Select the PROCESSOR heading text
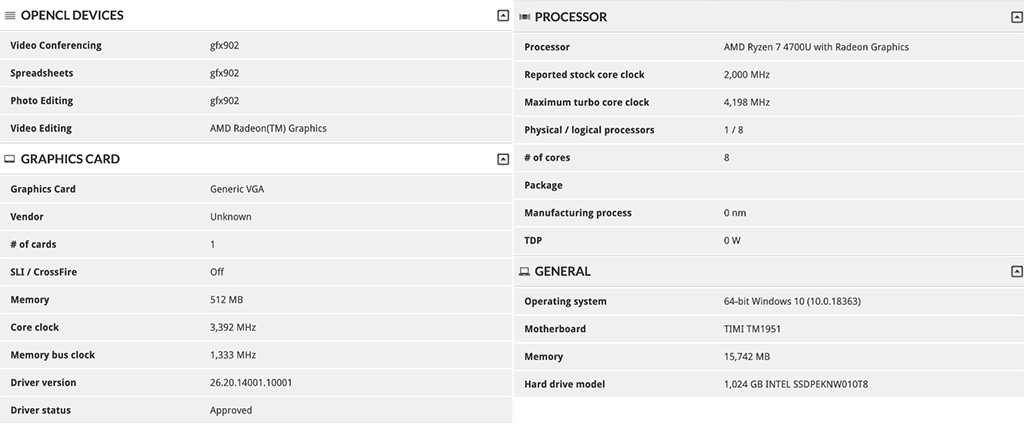The image size is (1024, 424). [x=571, y=18]
